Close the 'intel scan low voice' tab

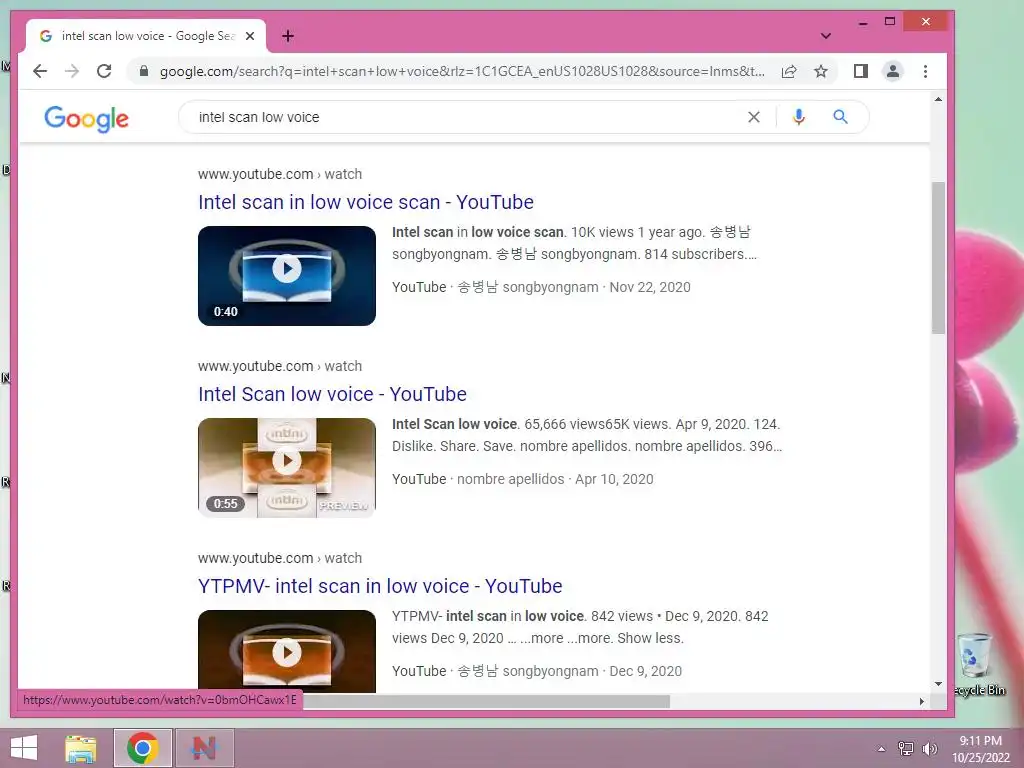pyautogui.click(x=249, y=36)
